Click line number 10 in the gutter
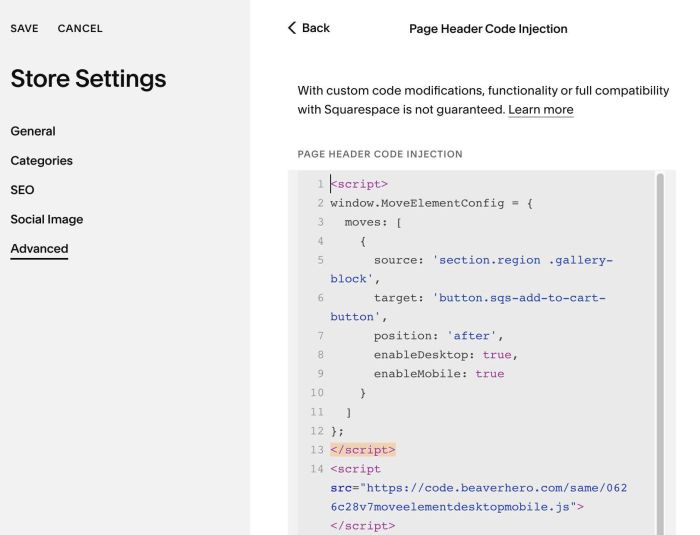 click(317, 393)
